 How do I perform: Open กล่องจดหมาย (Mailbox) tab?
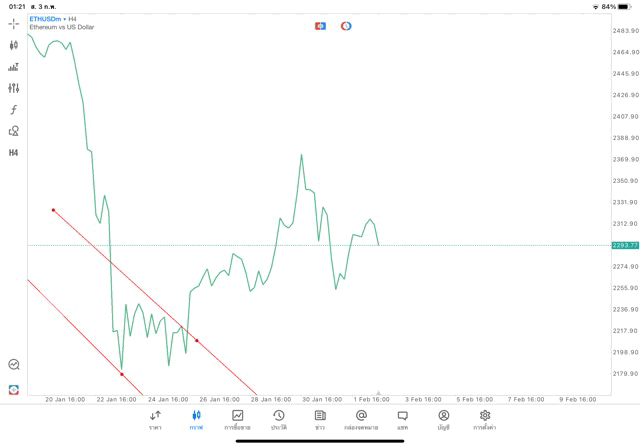coord(361,419)
